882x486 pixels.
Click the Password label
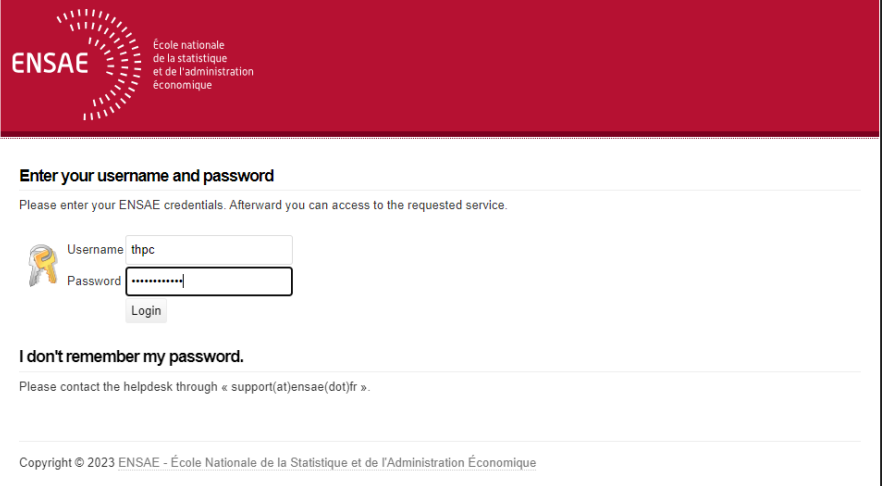tap(94, 282)
